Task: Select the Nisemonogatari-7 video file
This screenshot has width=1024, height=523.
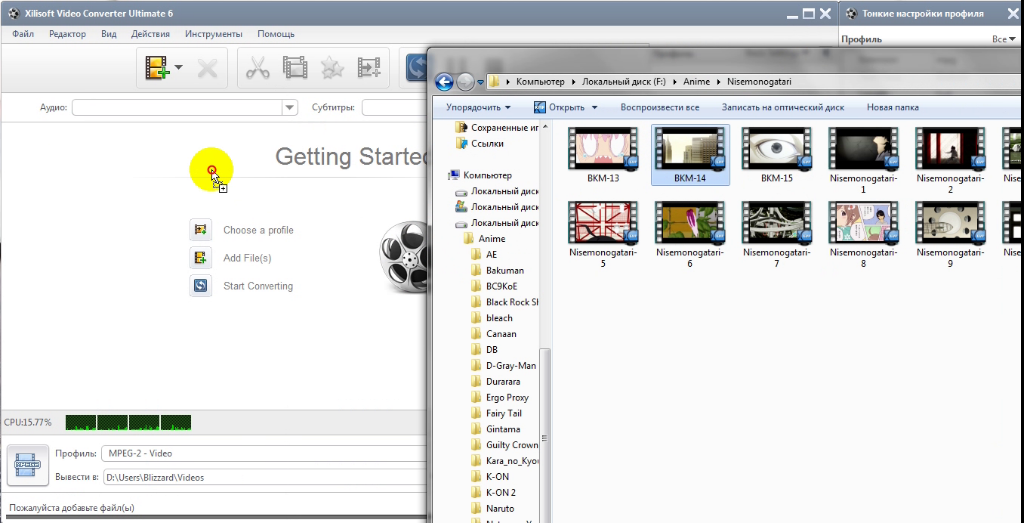Action: coord(776,235)
